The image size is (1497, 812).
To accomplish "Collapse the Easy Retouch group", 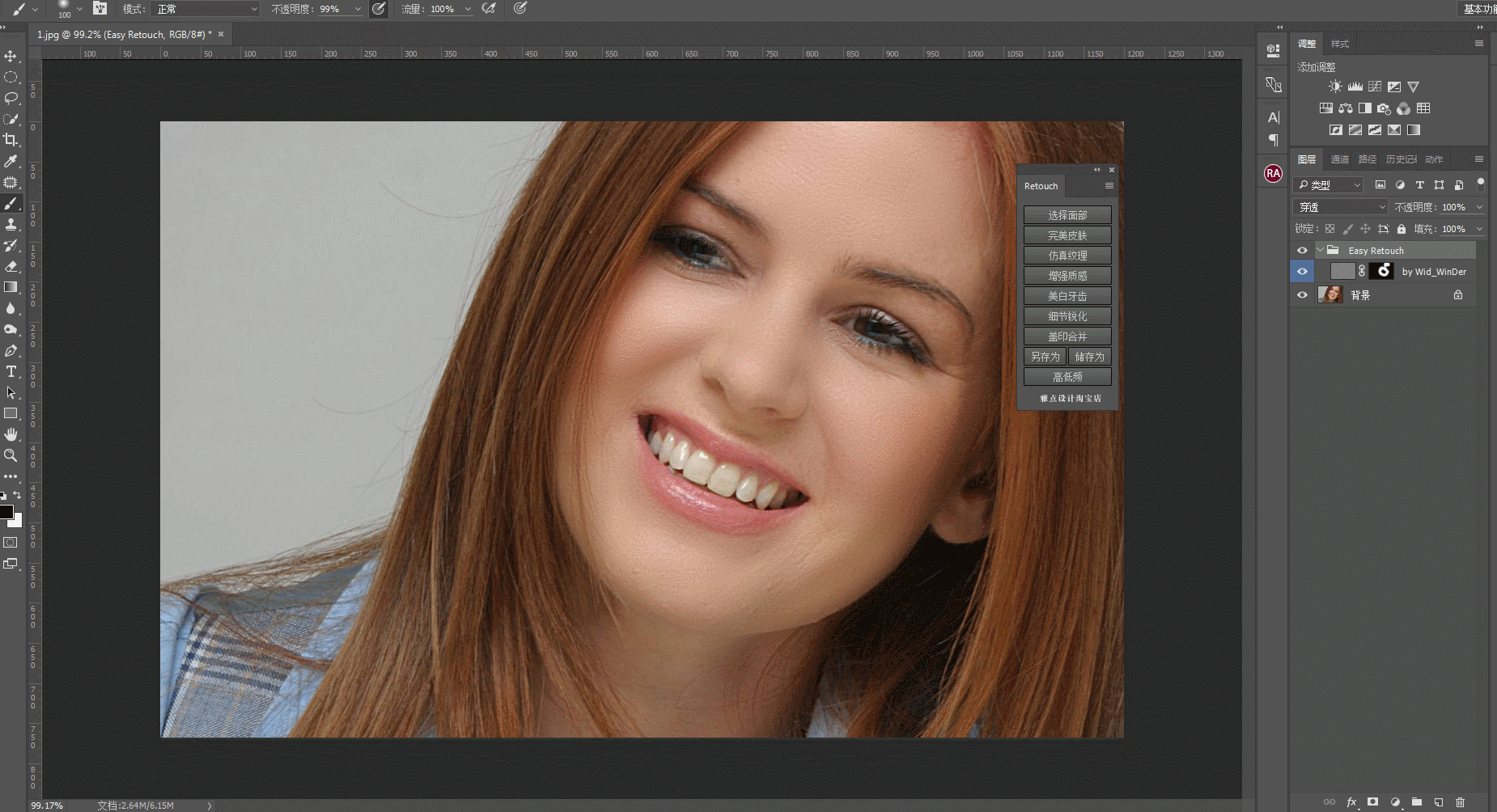I will click(1320, 250).
